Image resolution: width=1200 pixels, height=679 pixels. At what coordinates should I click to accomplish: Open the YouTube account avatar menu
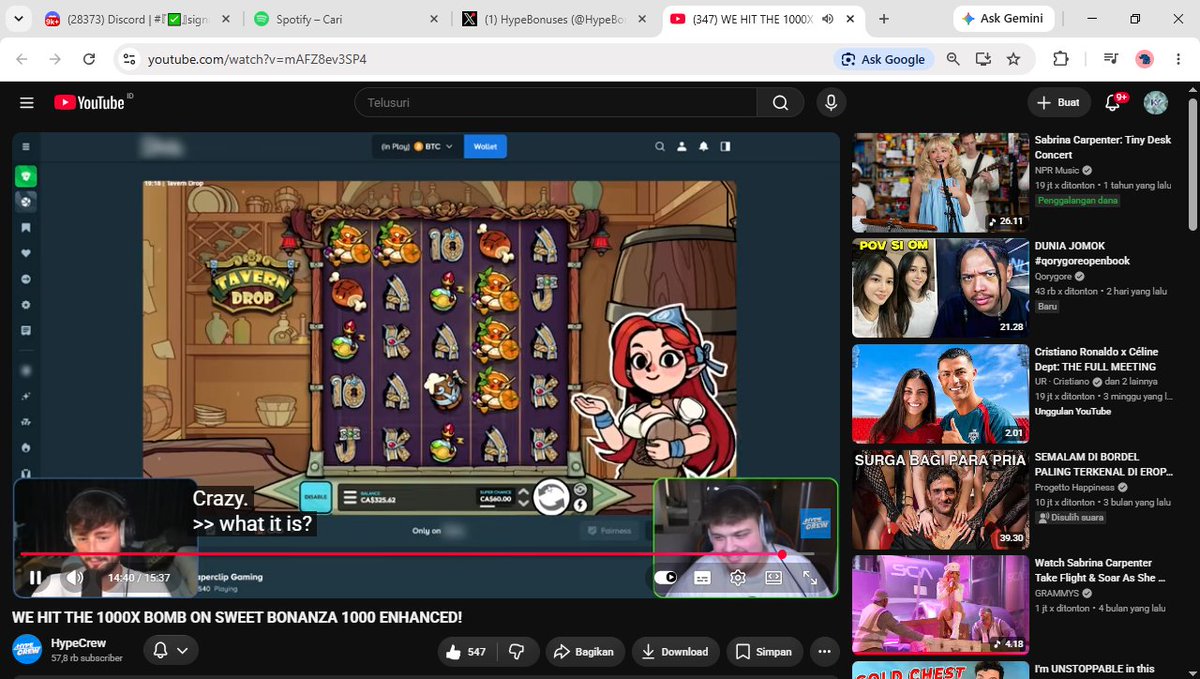pyautogui.click(x=1156, y=102)
